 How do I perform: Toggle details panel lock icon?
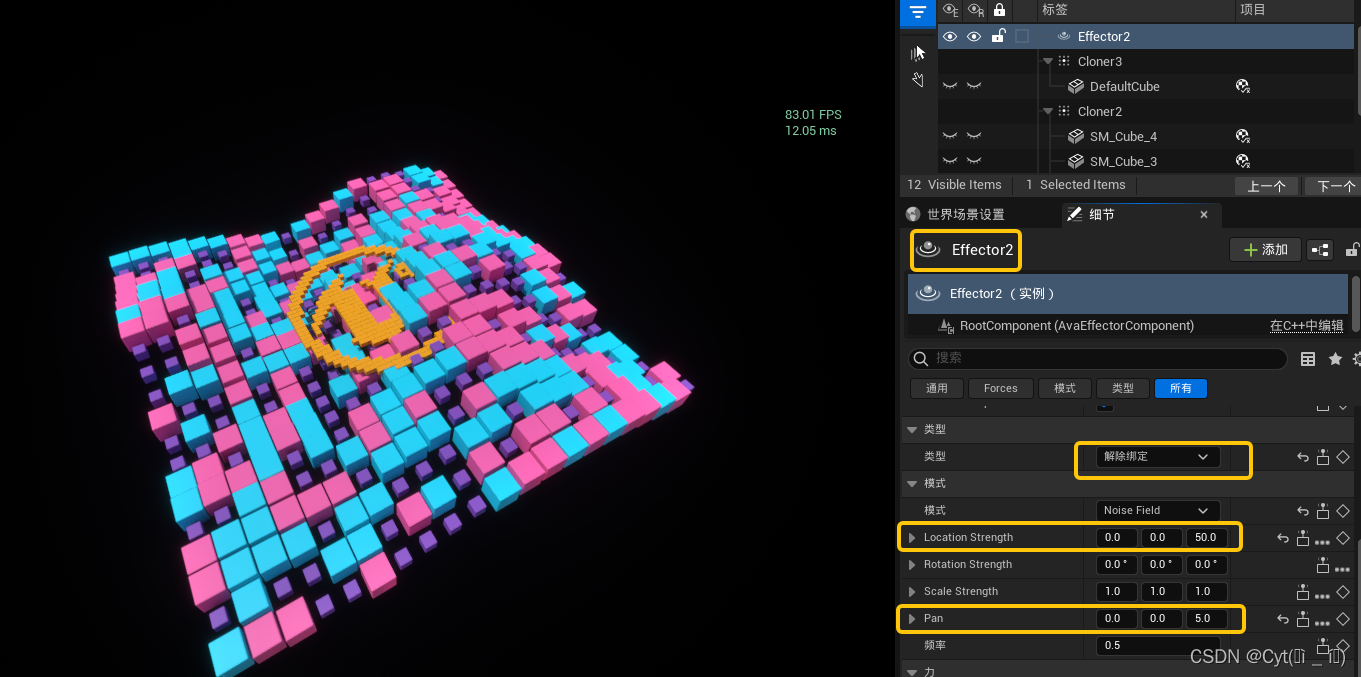pos(1352,250)
